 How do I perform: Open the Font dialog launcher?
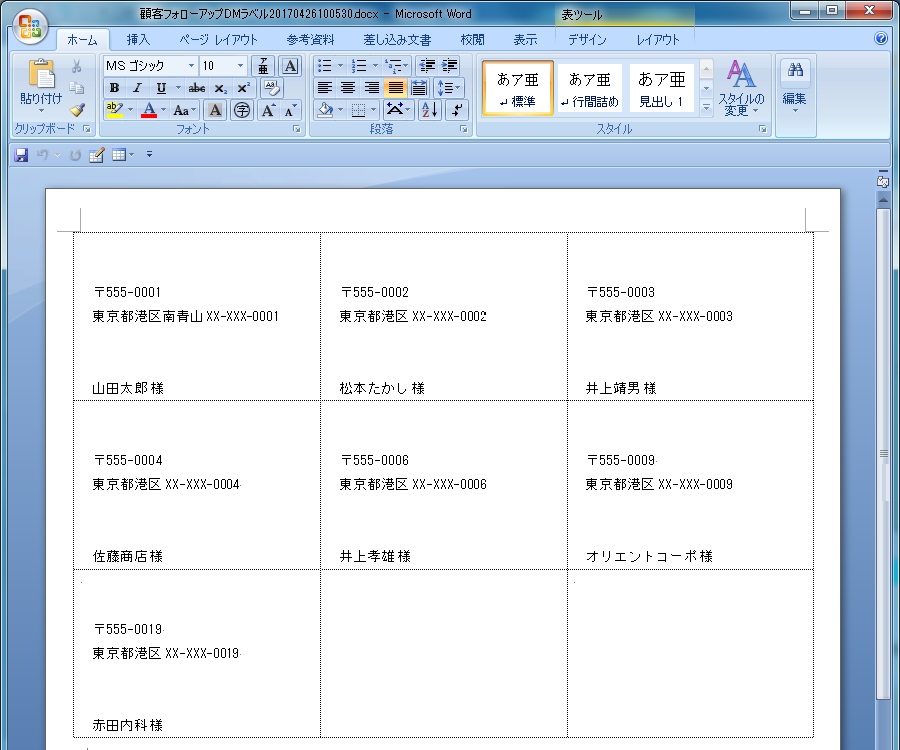point(297,129)
